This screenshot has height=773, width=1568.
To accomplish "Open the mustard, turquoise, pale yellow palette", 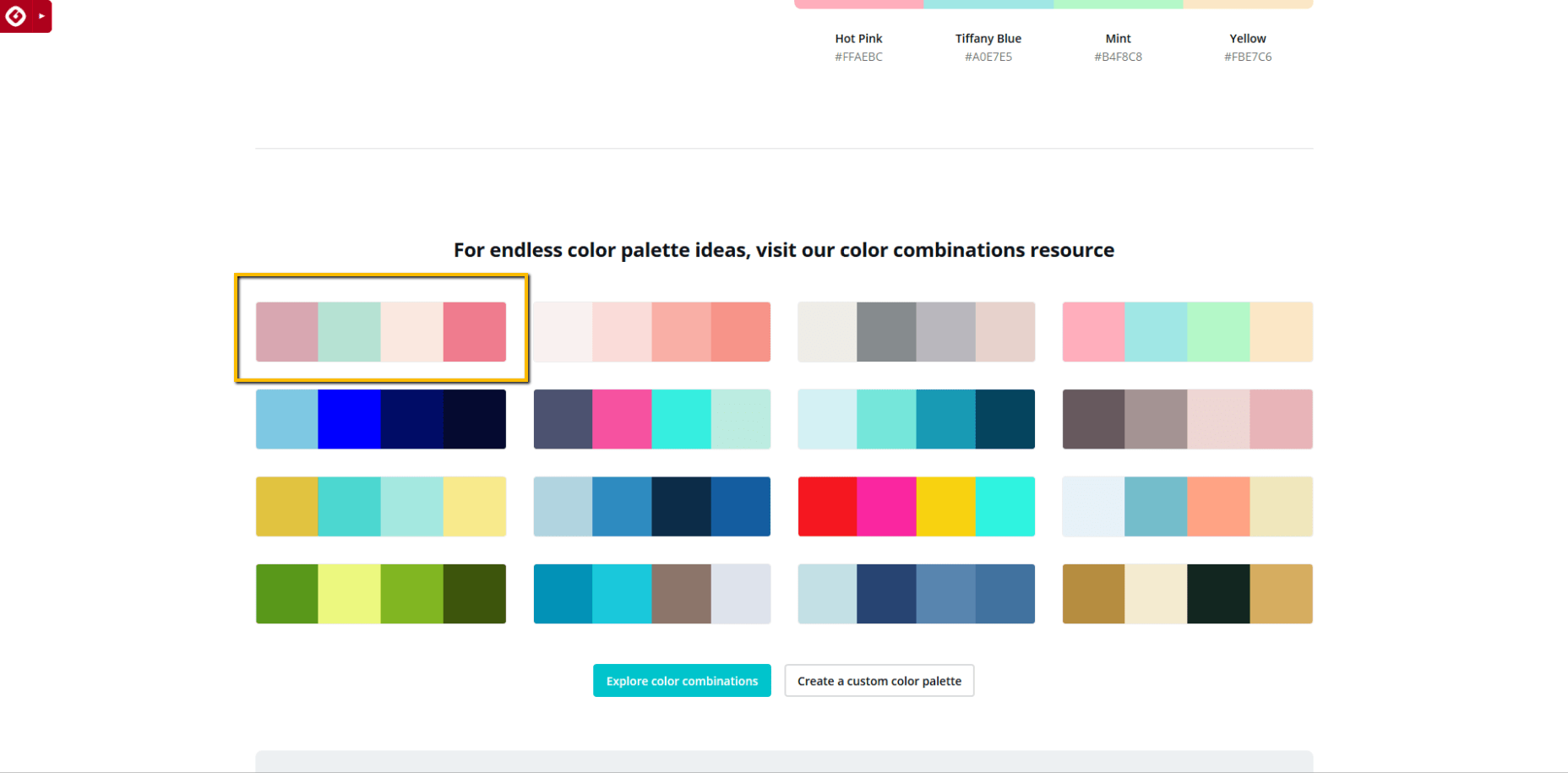I will pos(381,506).
